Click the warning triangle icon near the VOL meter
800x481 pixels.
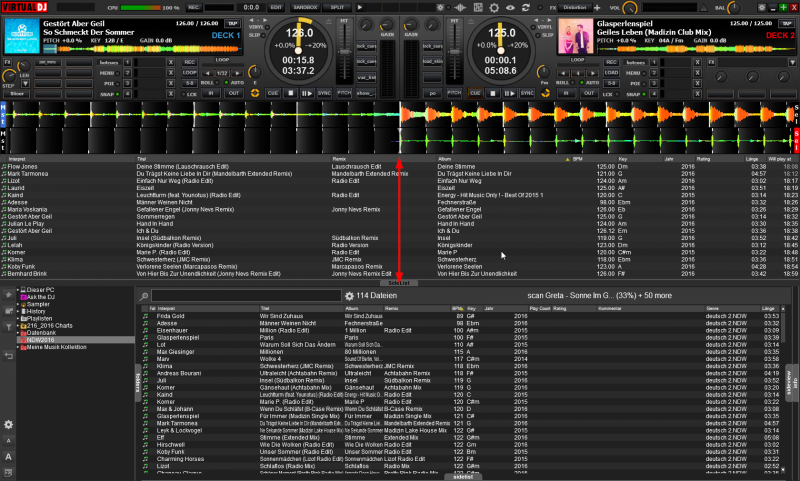(x=704, y=8)
